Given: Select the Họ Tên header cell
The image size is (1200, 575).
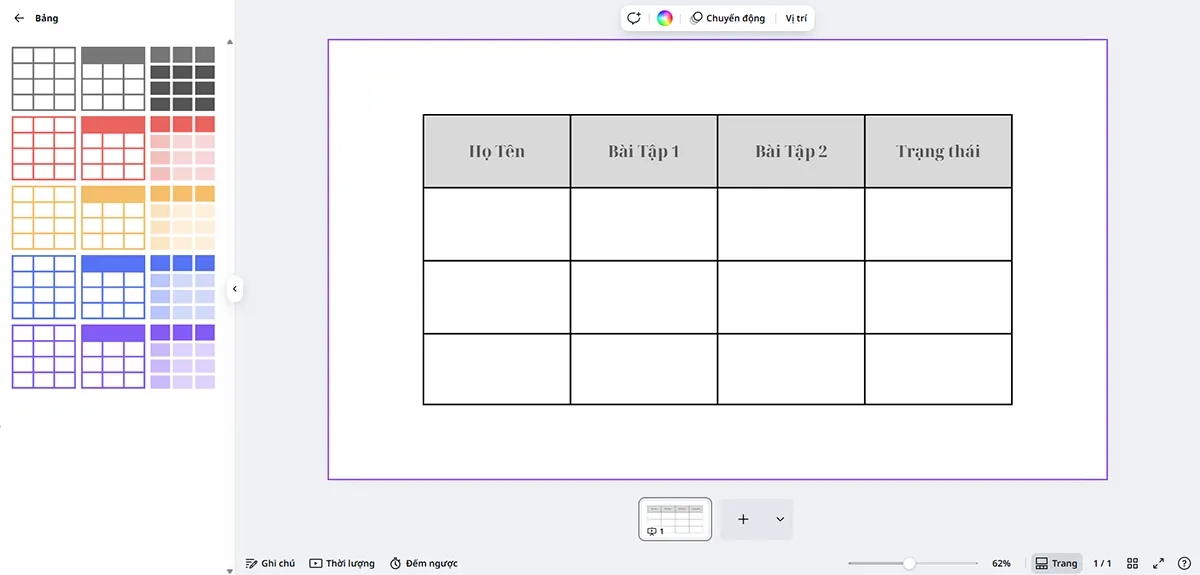Looking at the screenshot, I should 497,151.
